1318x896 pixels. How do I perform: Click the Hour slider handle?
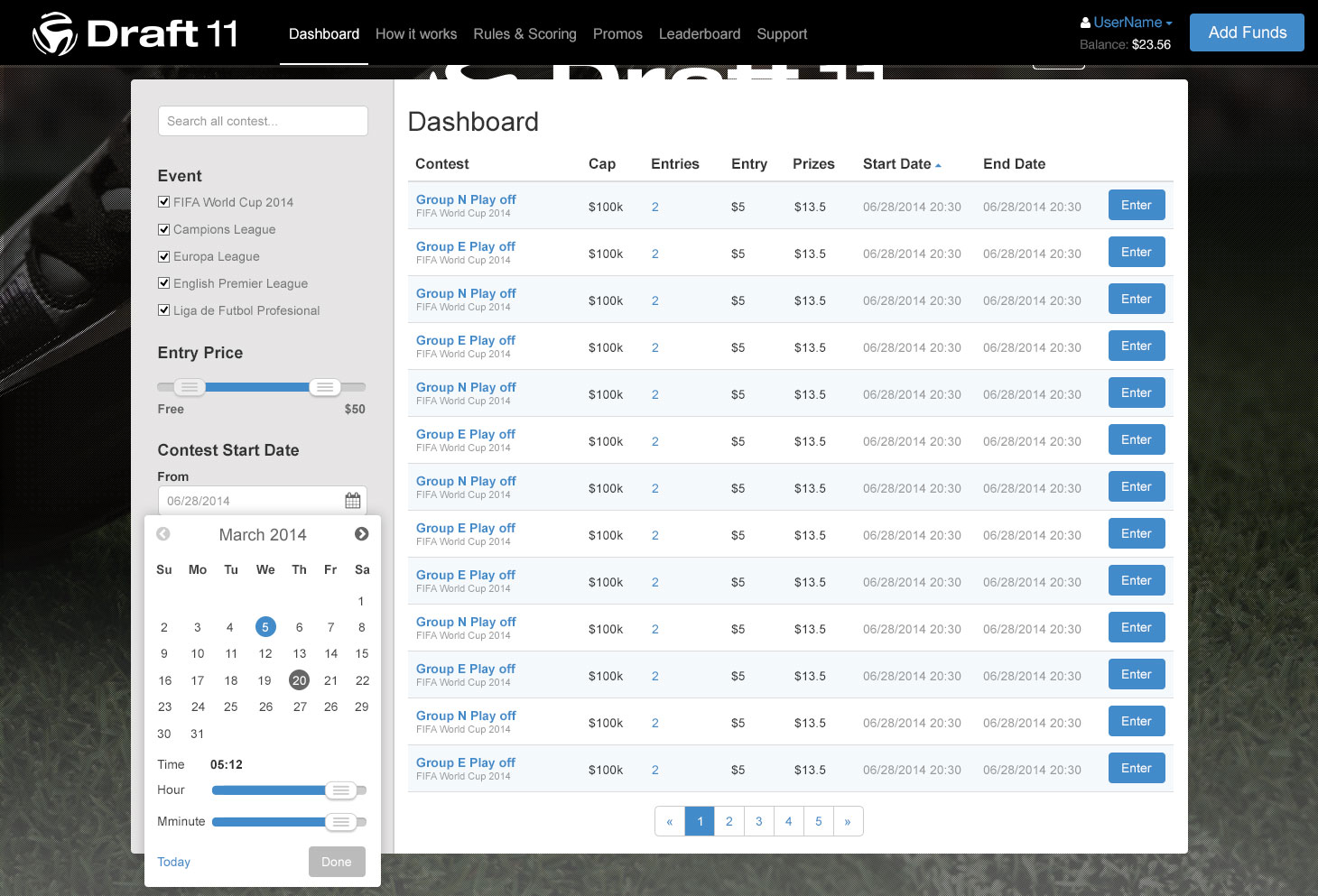[341, 790]
